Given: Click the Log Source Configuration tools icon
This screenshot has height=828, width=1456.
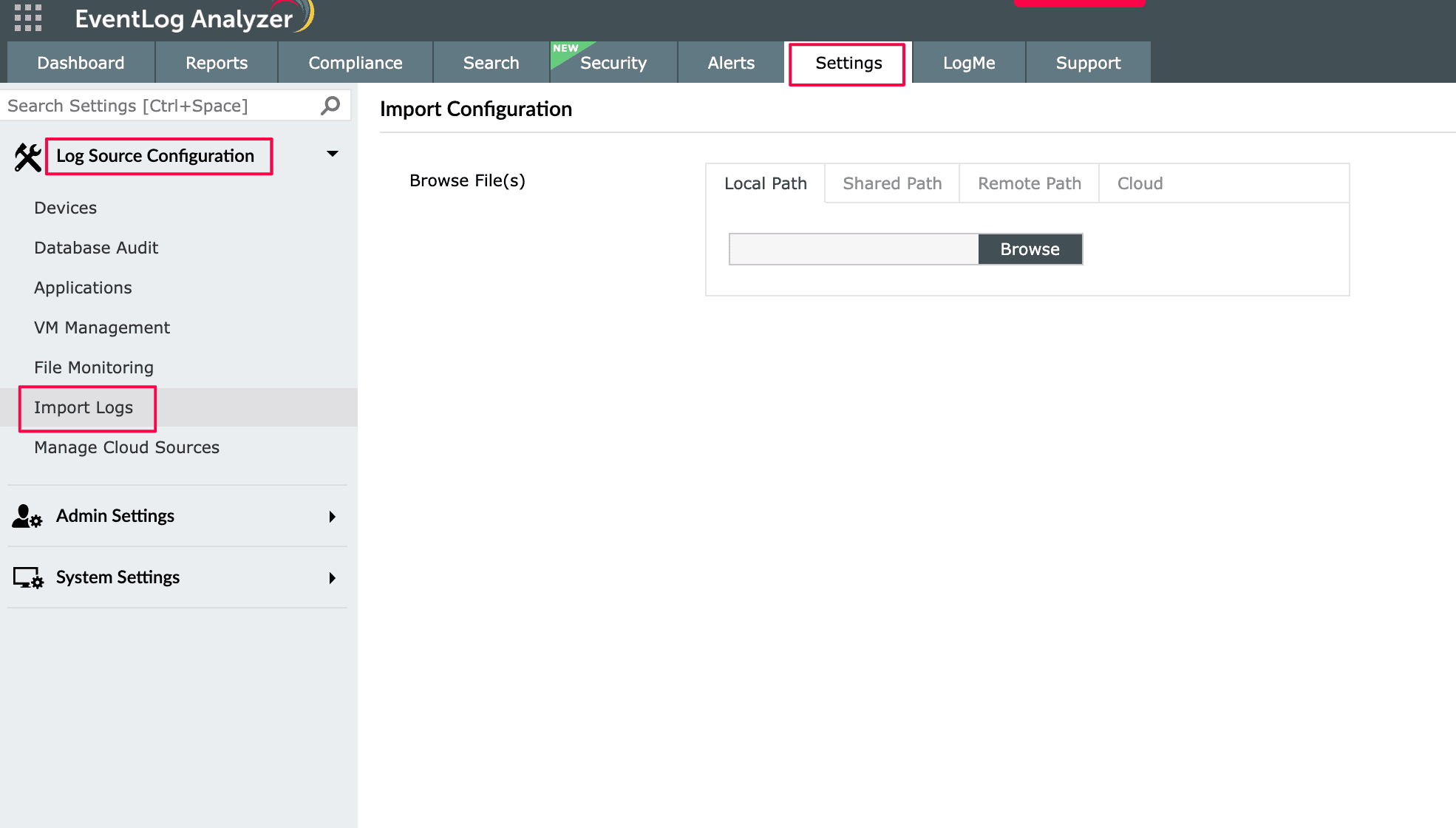Looking at the screenshot, I should (28, 157).
